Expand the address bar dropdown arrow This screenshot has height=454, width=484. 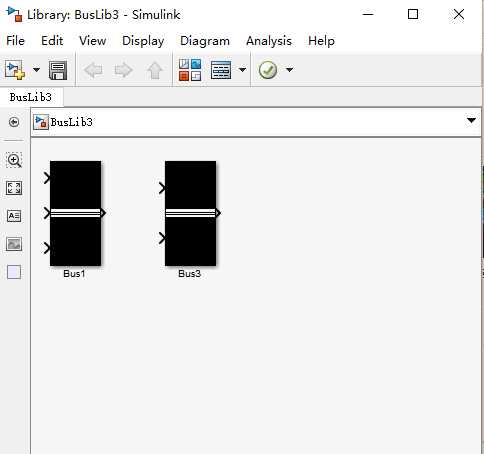(x=471, y=120)
